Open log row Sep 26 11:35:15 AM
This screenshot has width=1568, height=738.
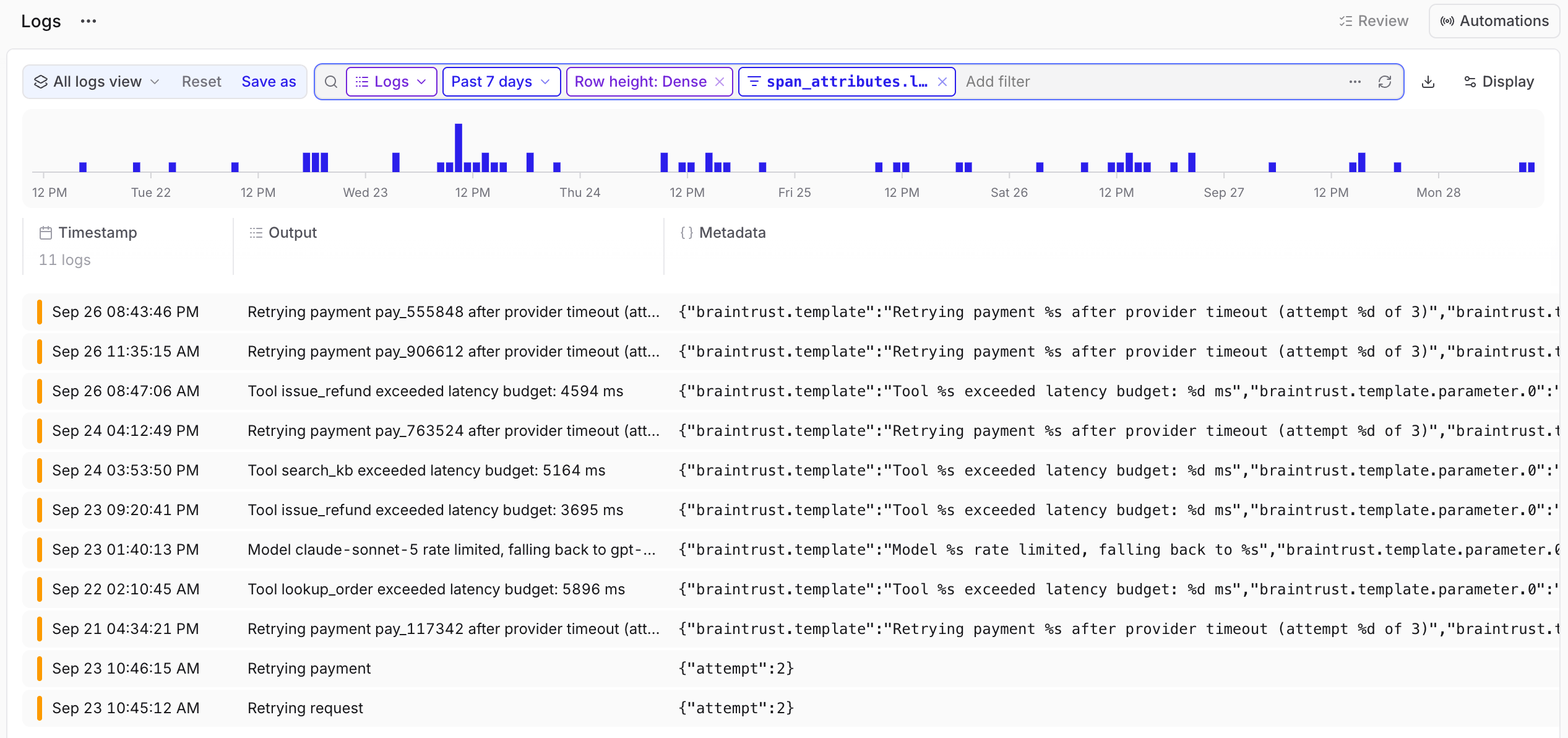[x=791, y=352]
